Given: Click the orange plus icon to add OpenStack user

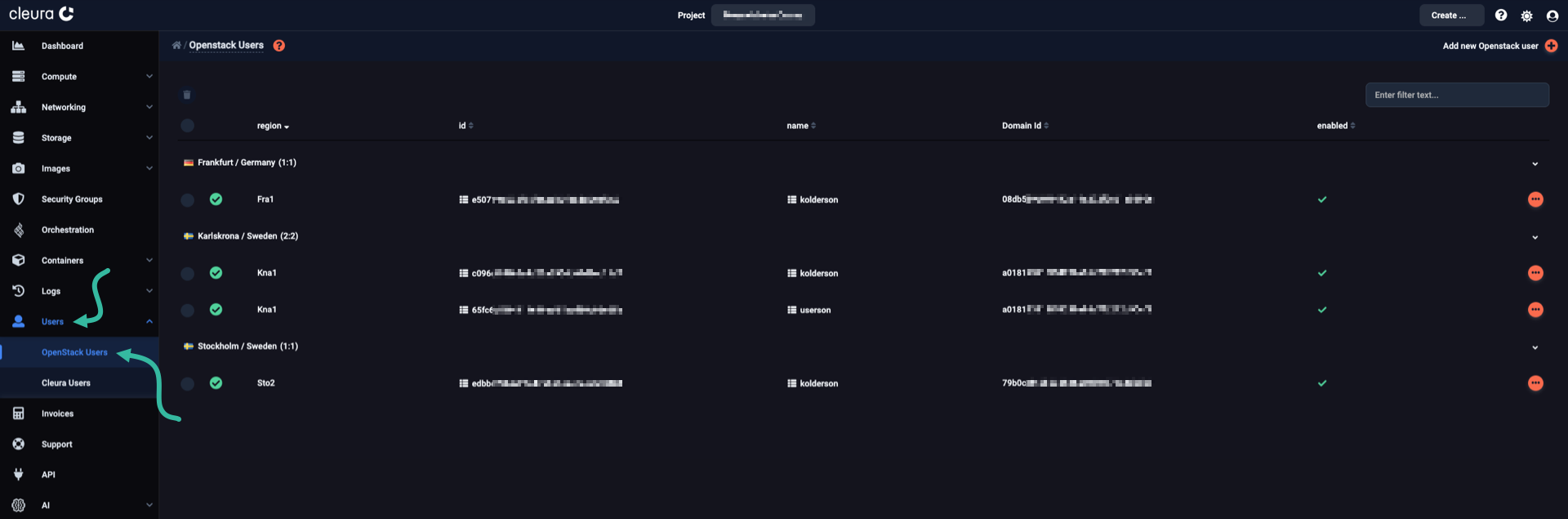Looking at the screenshot, I should tap(1551, 46).
